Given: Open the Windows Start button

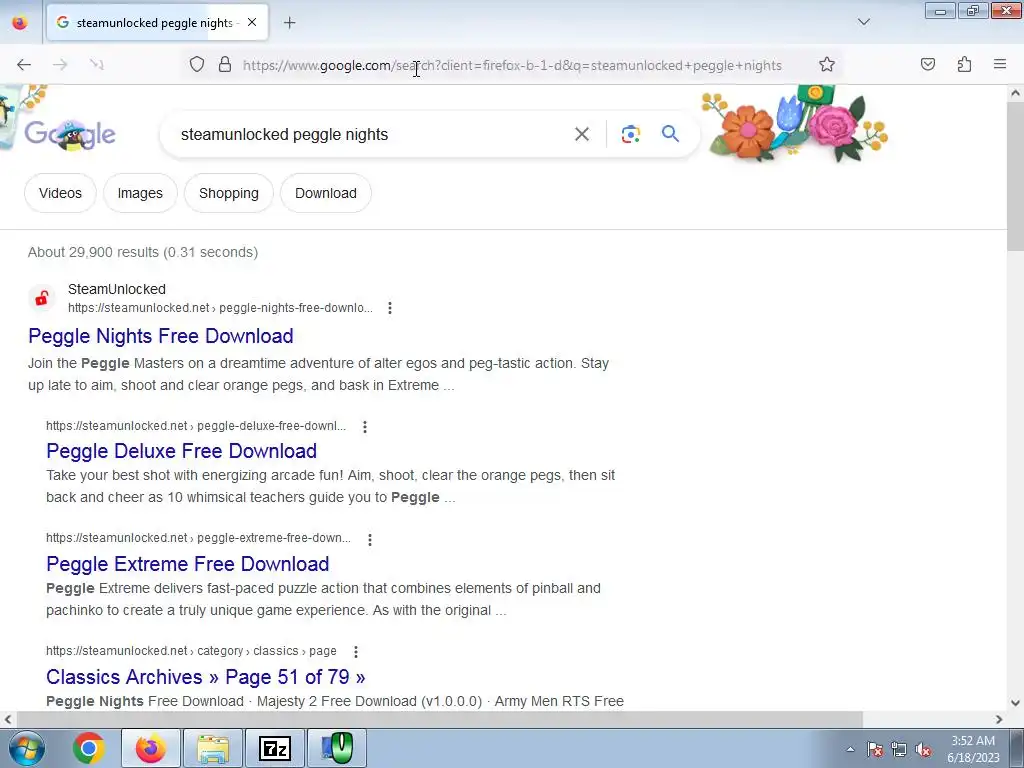Looking at the screenshot, I should tap(27, 748).
